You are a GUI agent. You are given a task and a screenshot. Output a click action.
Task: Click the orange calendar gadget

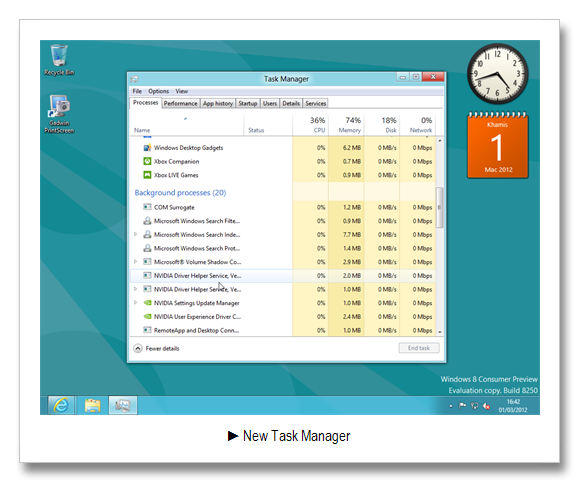click(x=498, y=145)
